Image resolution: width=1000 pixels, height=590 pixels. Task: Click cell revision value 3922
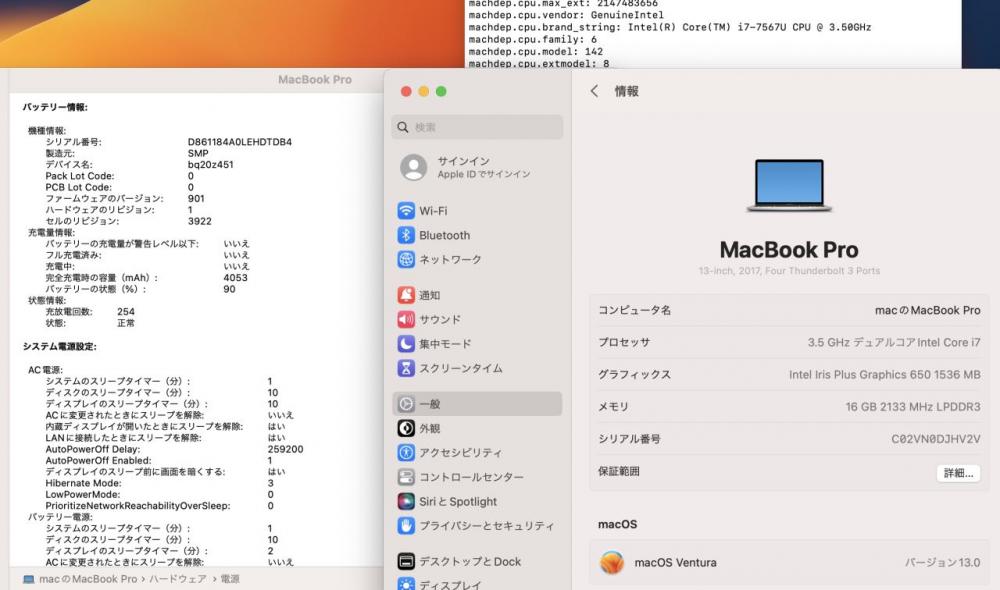coord(200,221)
